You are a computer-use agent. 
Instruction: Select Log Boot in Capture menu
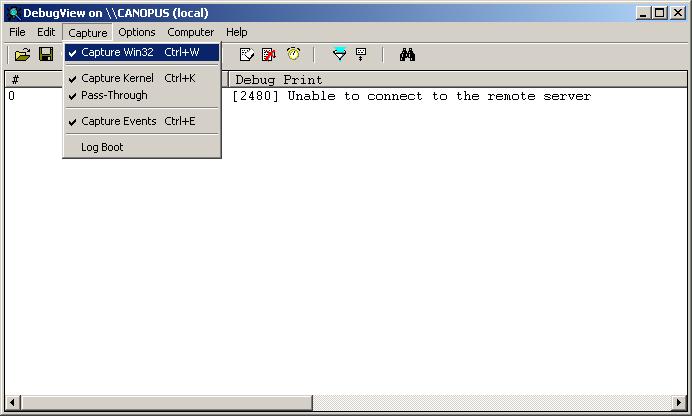142,147
